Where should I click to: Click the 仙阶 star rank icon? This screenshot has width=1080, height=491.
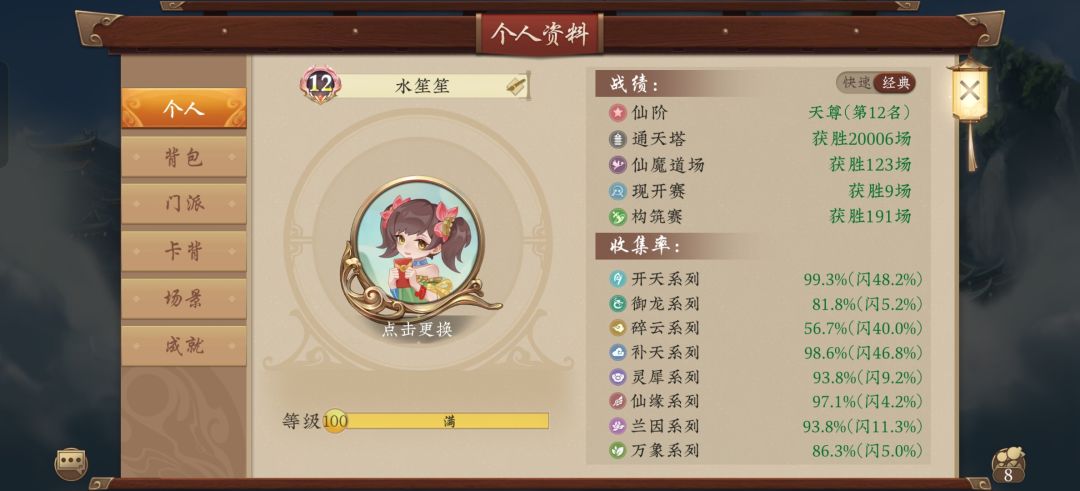point(618,113)
